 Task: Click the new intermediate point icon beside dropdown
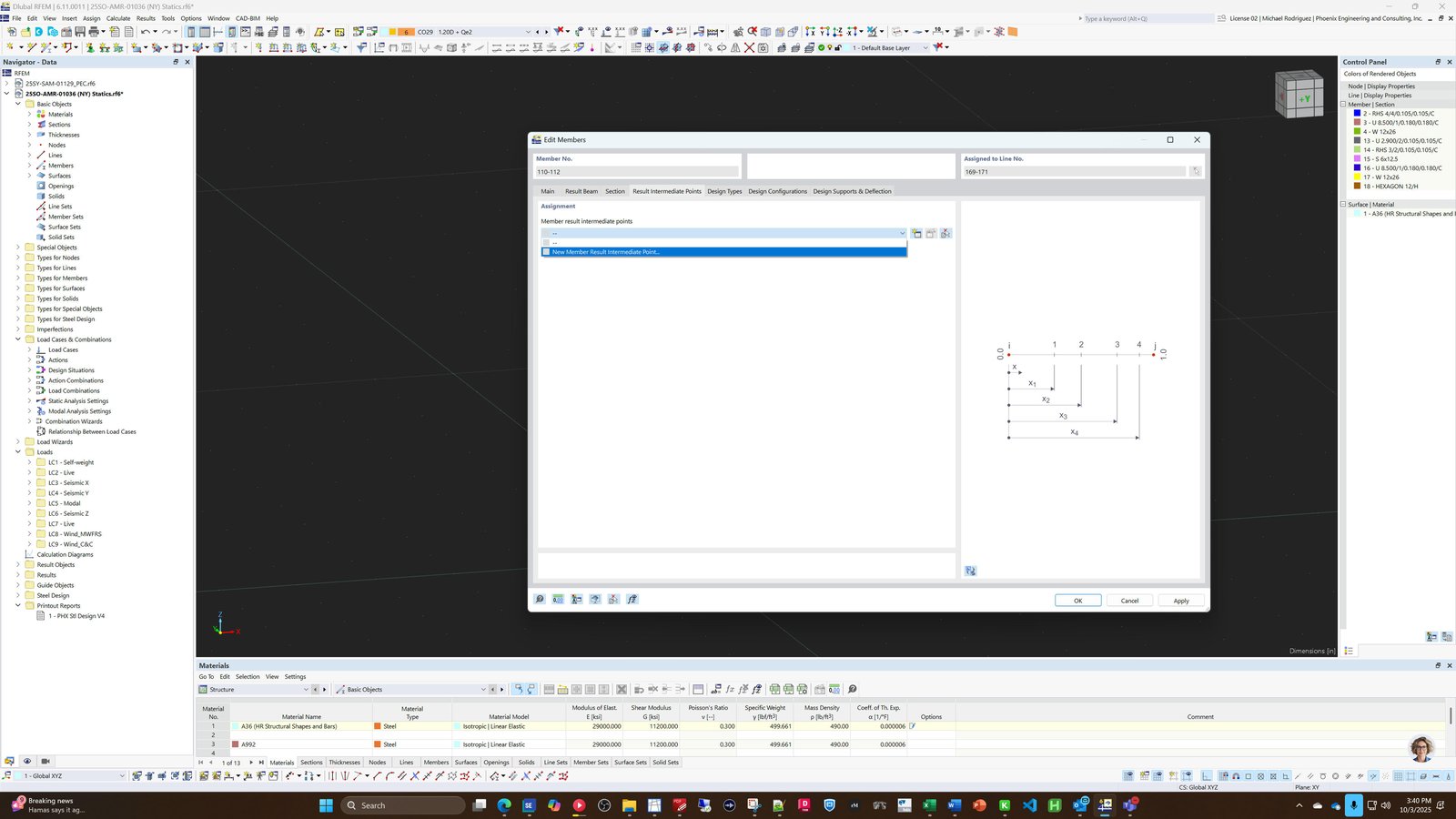pyautogui.click(x=916, y=234)
